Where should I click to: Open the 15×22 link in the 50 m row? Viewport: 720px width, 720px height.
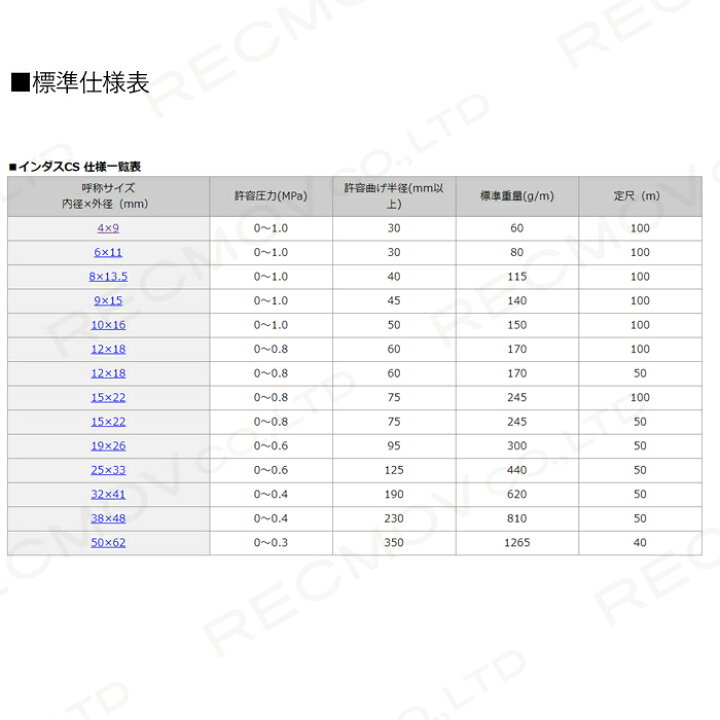click(108, 422)
